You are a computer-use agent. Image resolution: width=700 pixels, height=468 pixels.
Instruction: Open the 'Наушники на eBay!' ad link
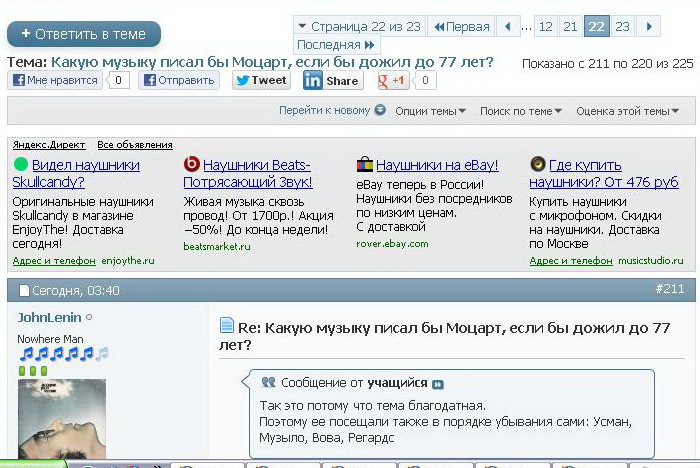(x=437, y=165)
